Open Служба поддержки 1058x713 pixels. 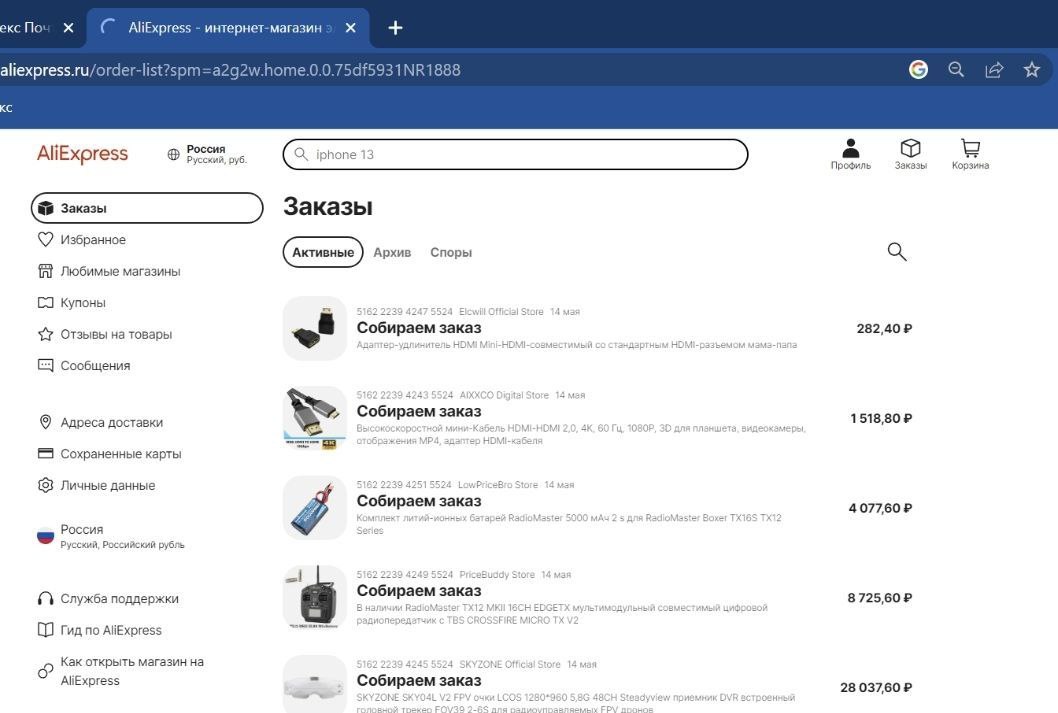108,598
